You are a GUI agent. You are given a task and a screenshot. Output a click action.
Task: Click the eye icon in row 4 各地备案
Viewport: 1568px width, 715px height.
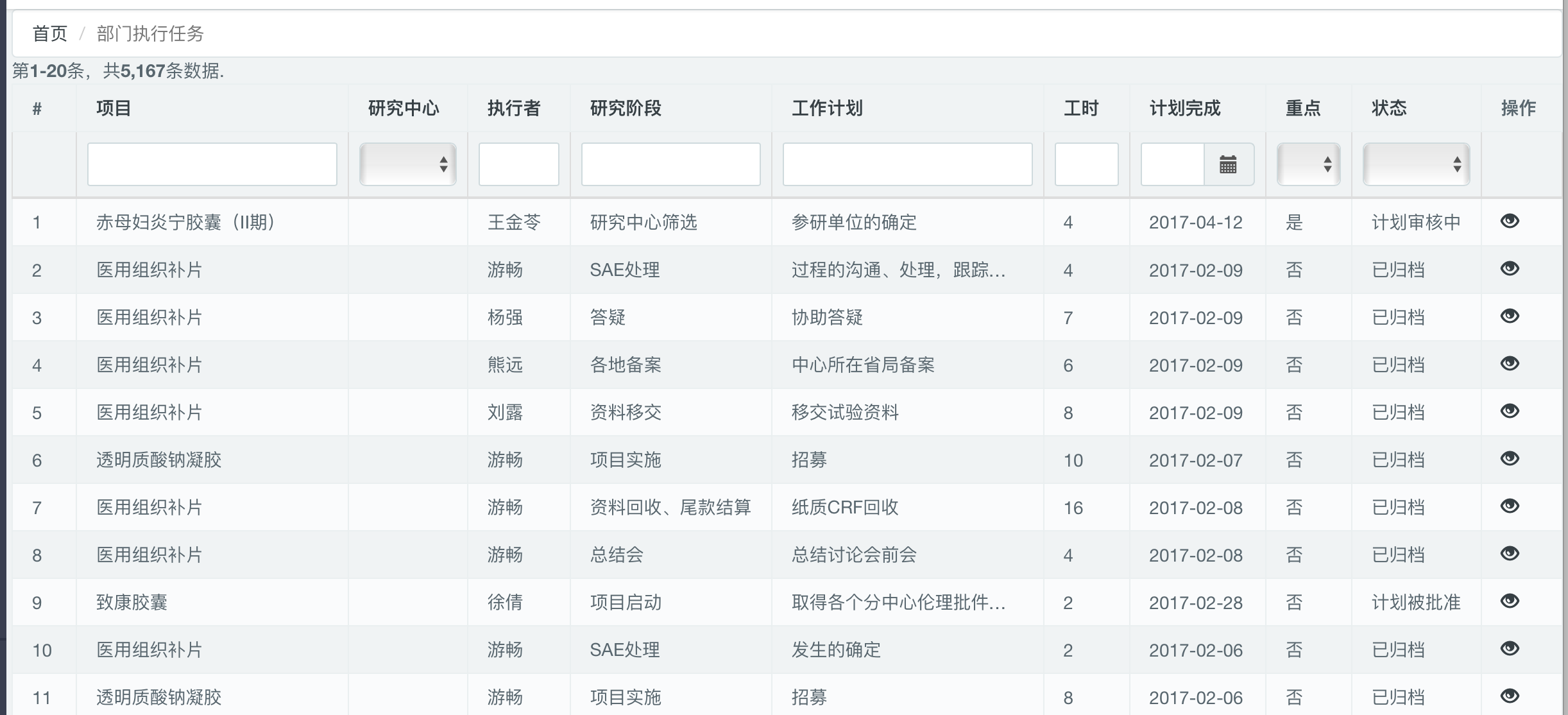[1510, 363]
